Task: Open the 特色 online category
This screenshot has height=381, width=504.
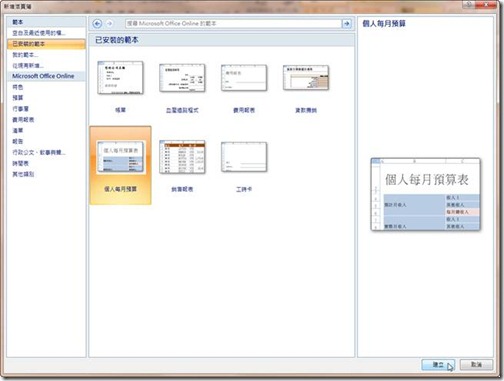Action: (x=18, y=87)
